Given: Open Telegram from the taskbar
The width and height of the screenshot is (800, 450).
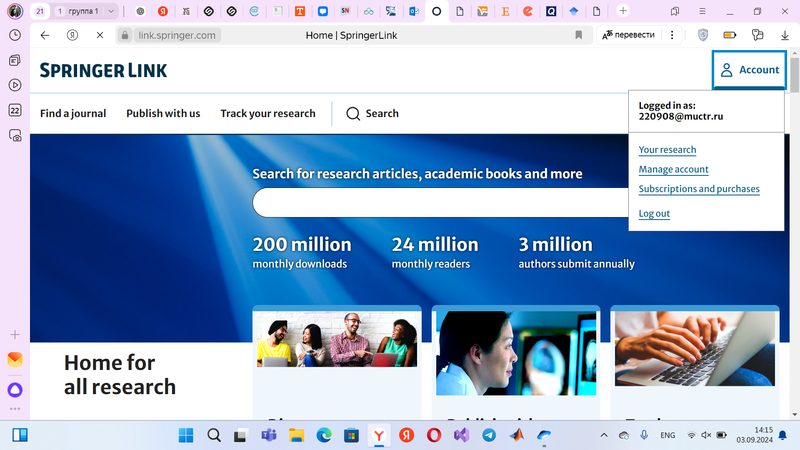Looking at the screenshot, I should point(489,435).
